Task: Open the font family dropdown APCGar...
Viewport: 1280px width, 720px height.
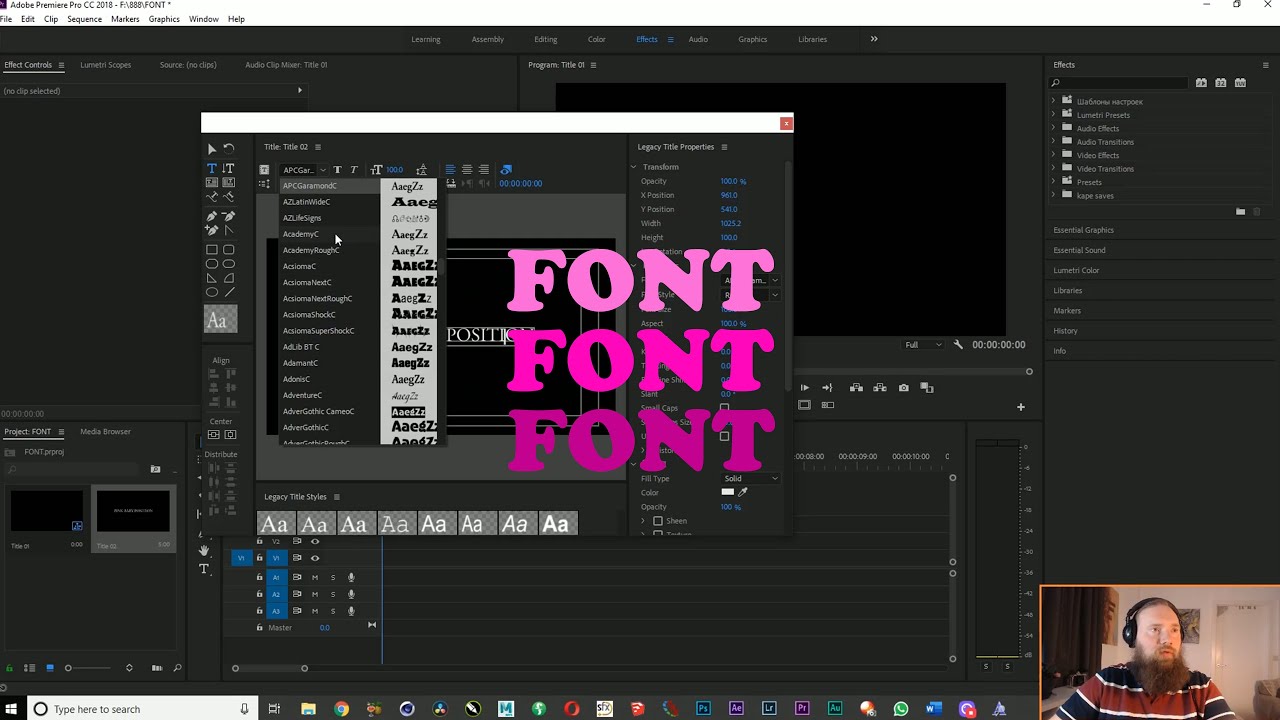Action: (303, 170)
